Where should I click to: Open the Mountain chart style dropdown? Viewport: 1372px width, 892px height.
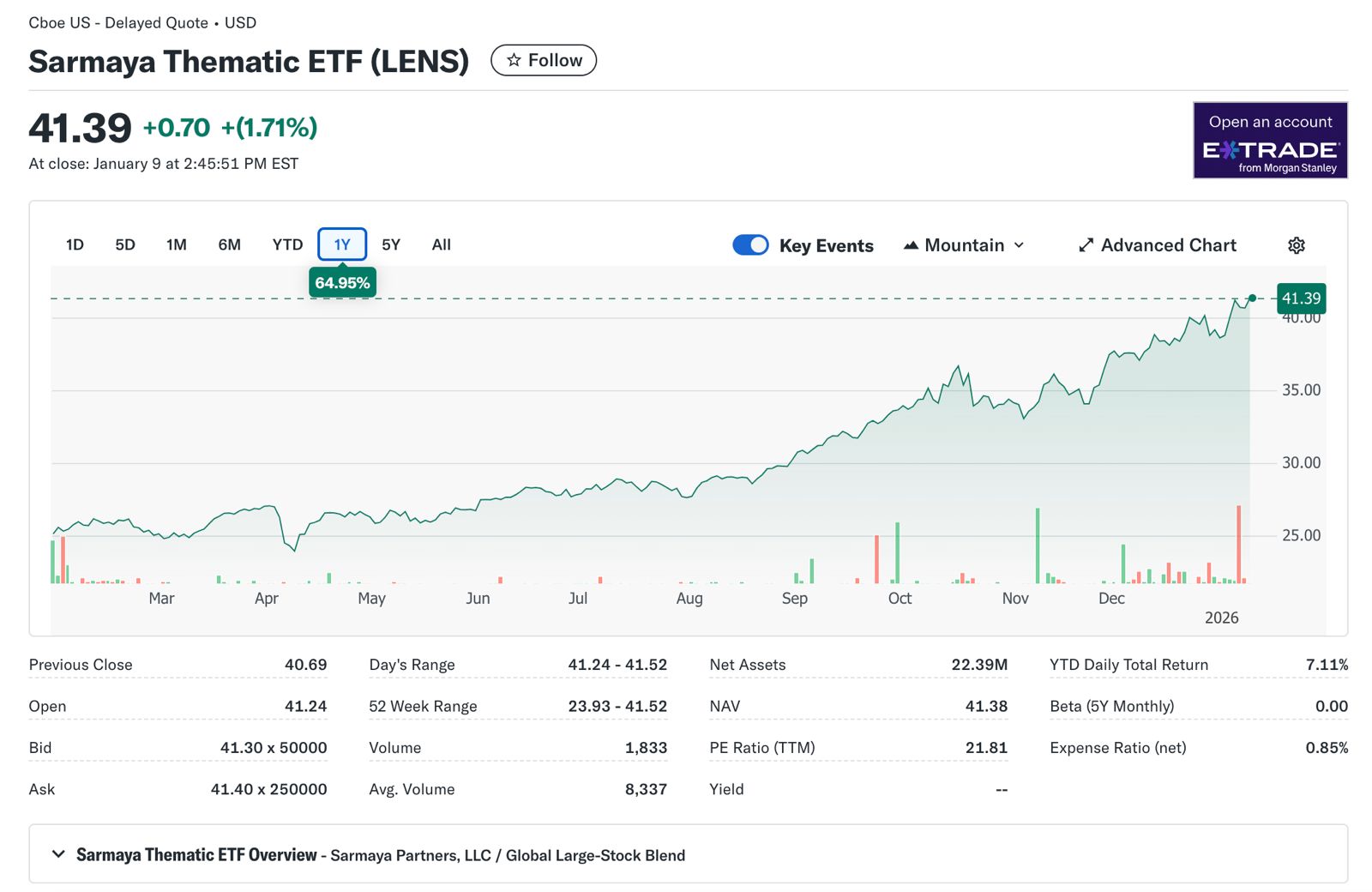click(x=965, y=245)
